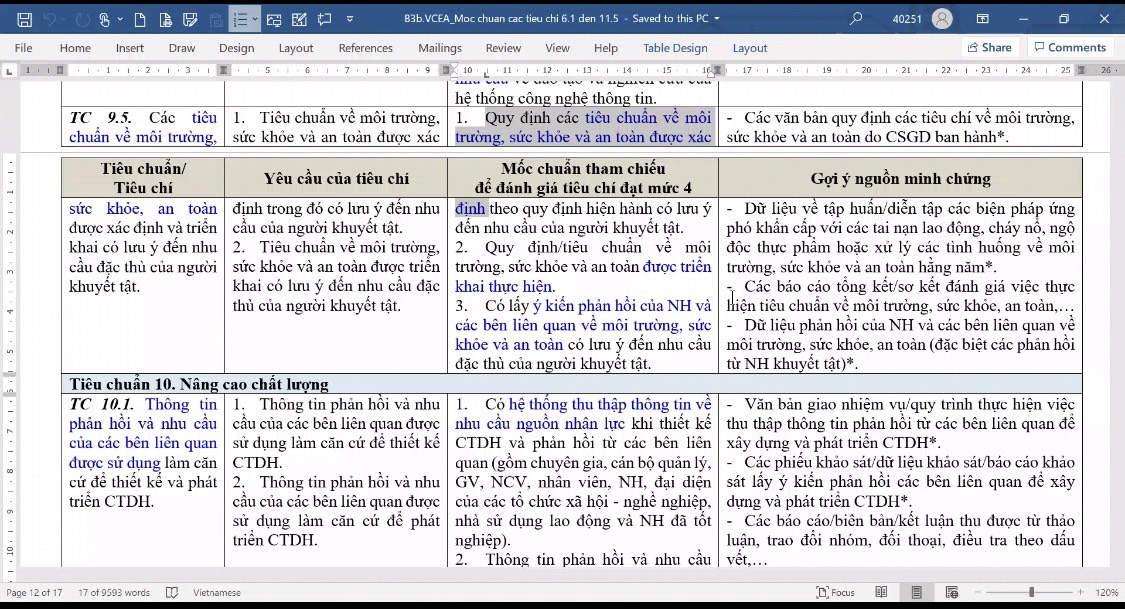Open Customize Quick Access Toolbar dropdown
This screenshot has width=1125, height=609.
[x=350, y=19]
